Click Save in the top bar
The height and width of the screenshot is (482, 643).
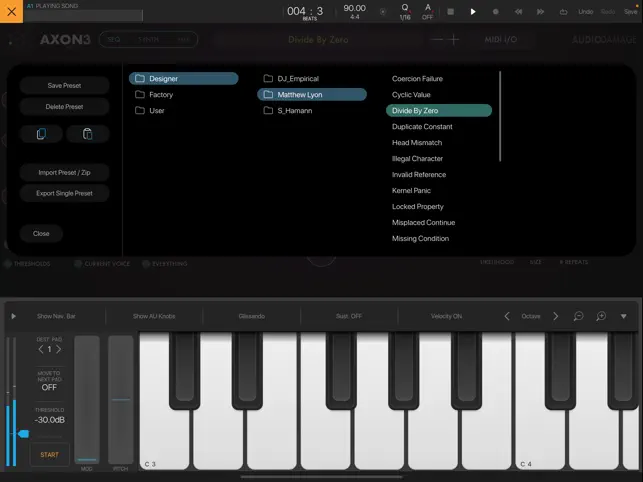pos(631,11)
